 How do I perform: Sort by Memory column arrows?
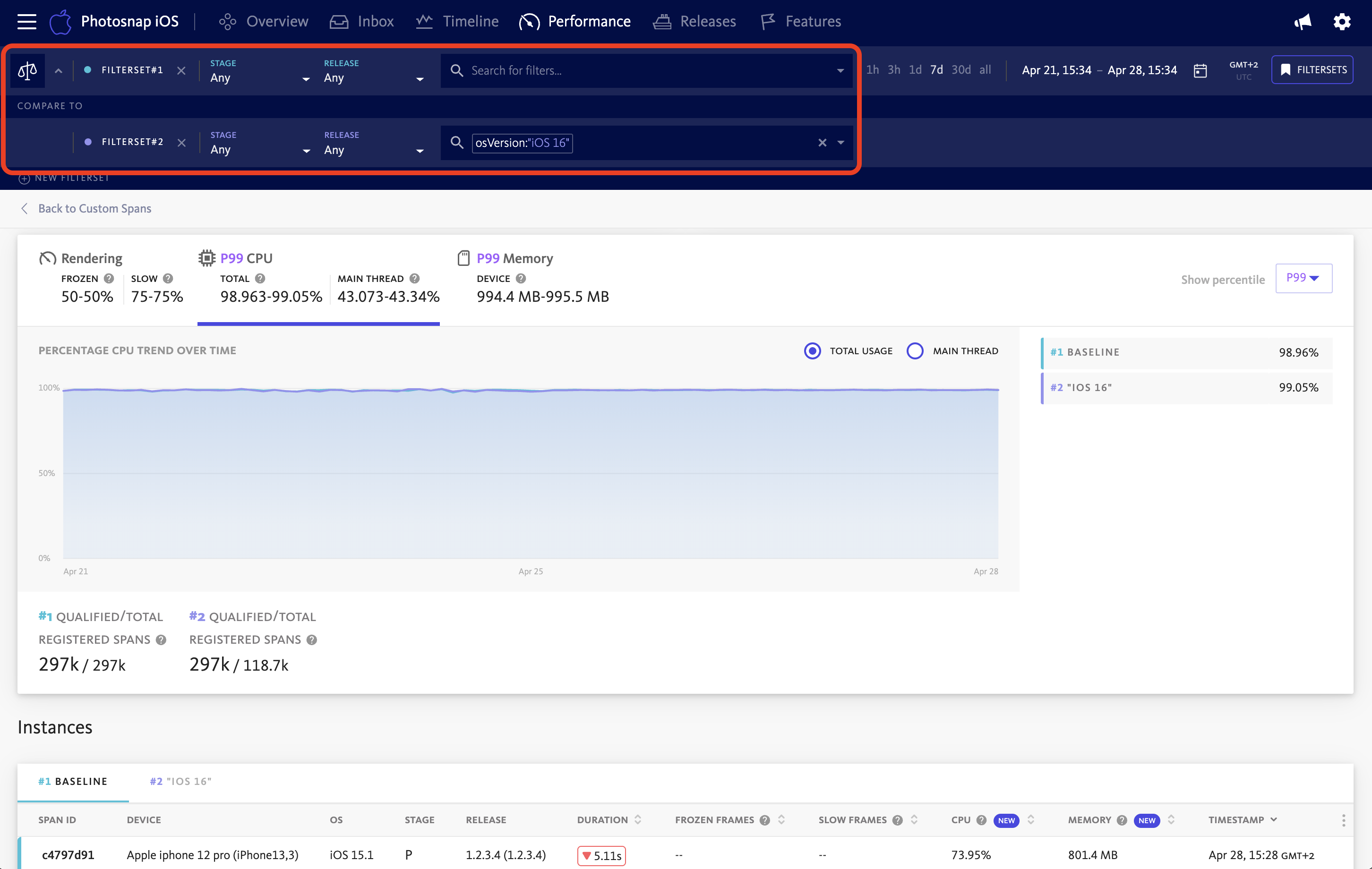[1171, 819]
